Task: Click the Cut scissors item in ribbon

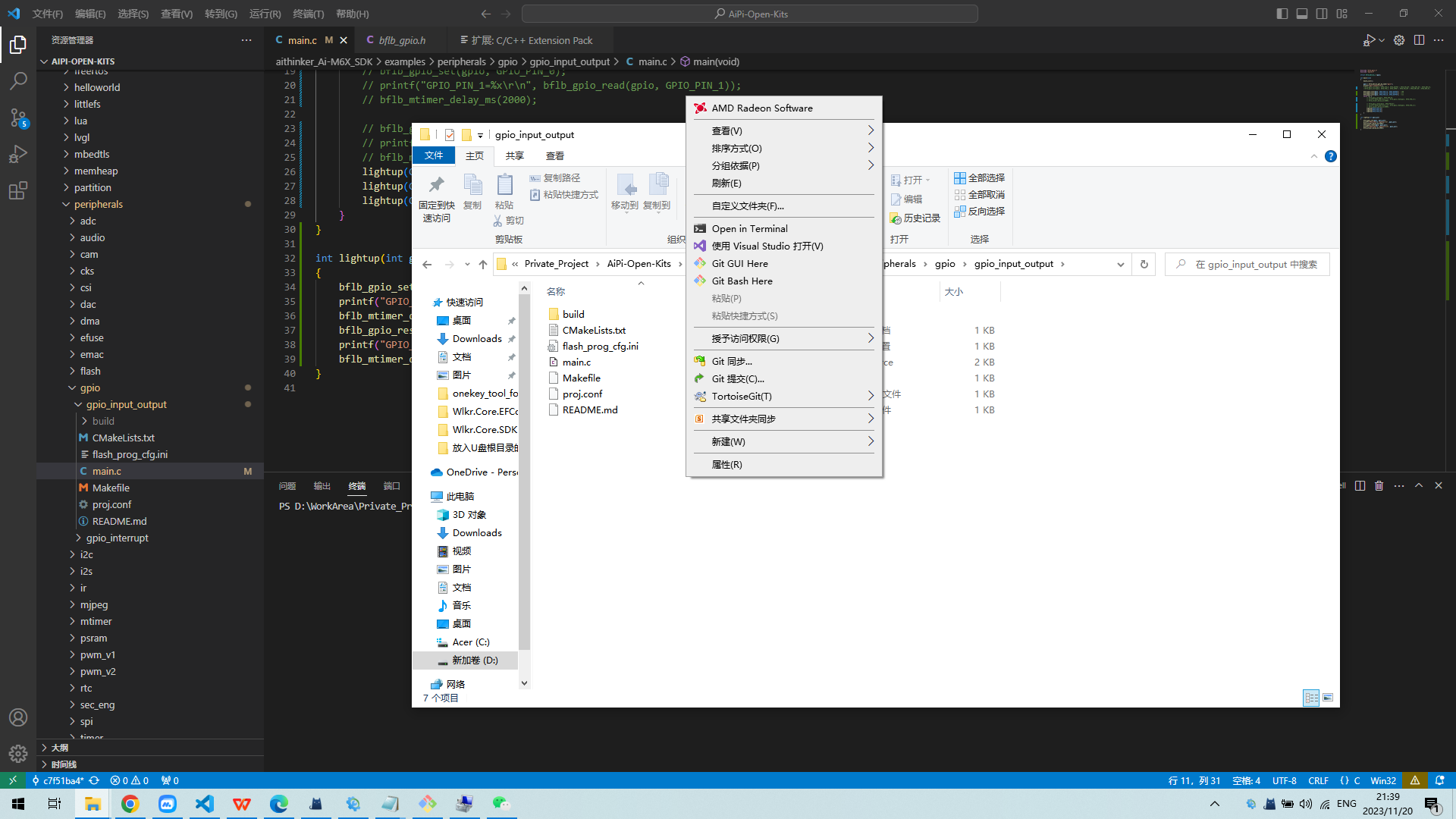Action: (508, 221)
